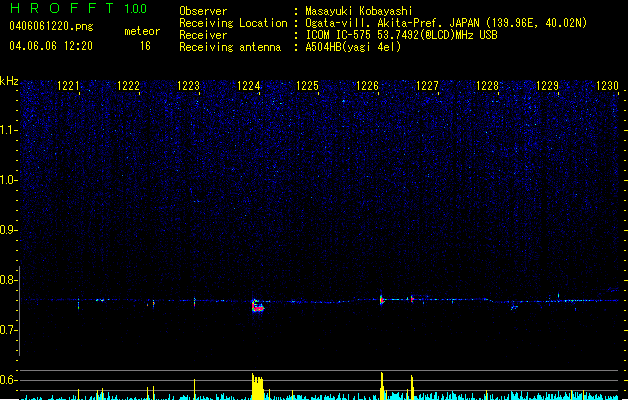Click the 1.0 kHz axis label
This screenshot has height=400, width=629.
point(8,180)
